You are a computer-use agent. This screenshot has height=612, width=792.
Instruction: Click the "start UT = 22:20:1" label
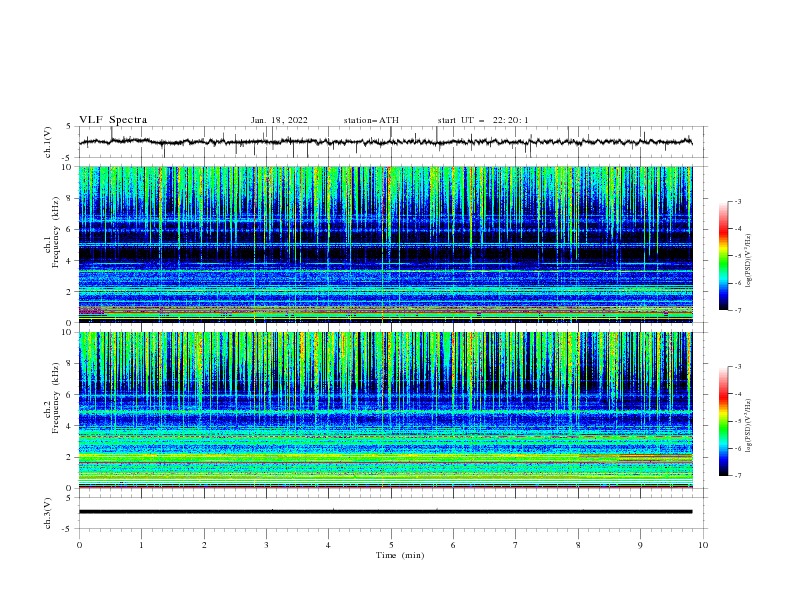click(483, 120)
